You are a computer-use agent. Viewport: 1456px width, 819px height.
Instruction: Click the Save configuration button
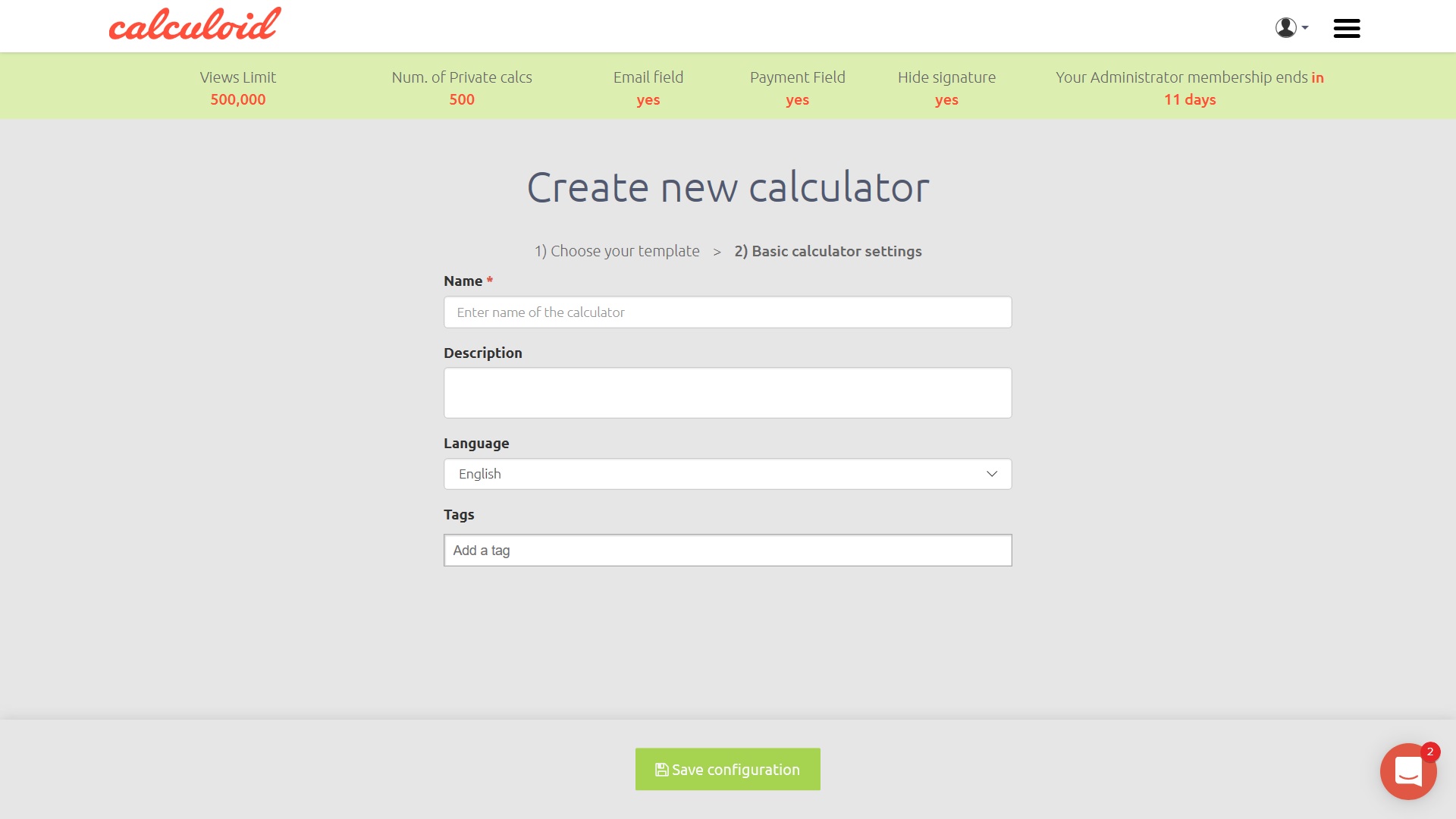[x=727, y=769]
